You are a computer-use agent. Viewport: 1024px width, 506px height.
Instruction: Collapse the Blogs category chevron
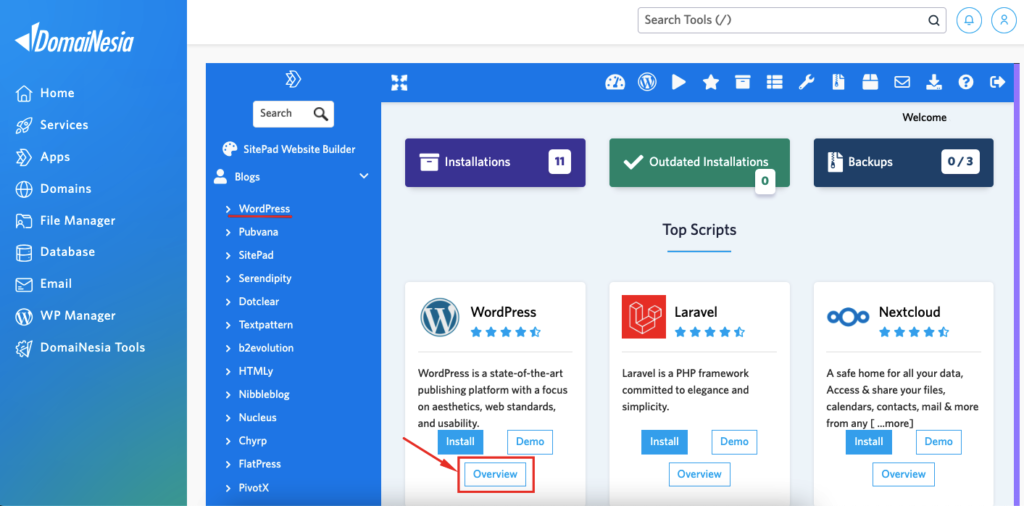coord(364,176)
